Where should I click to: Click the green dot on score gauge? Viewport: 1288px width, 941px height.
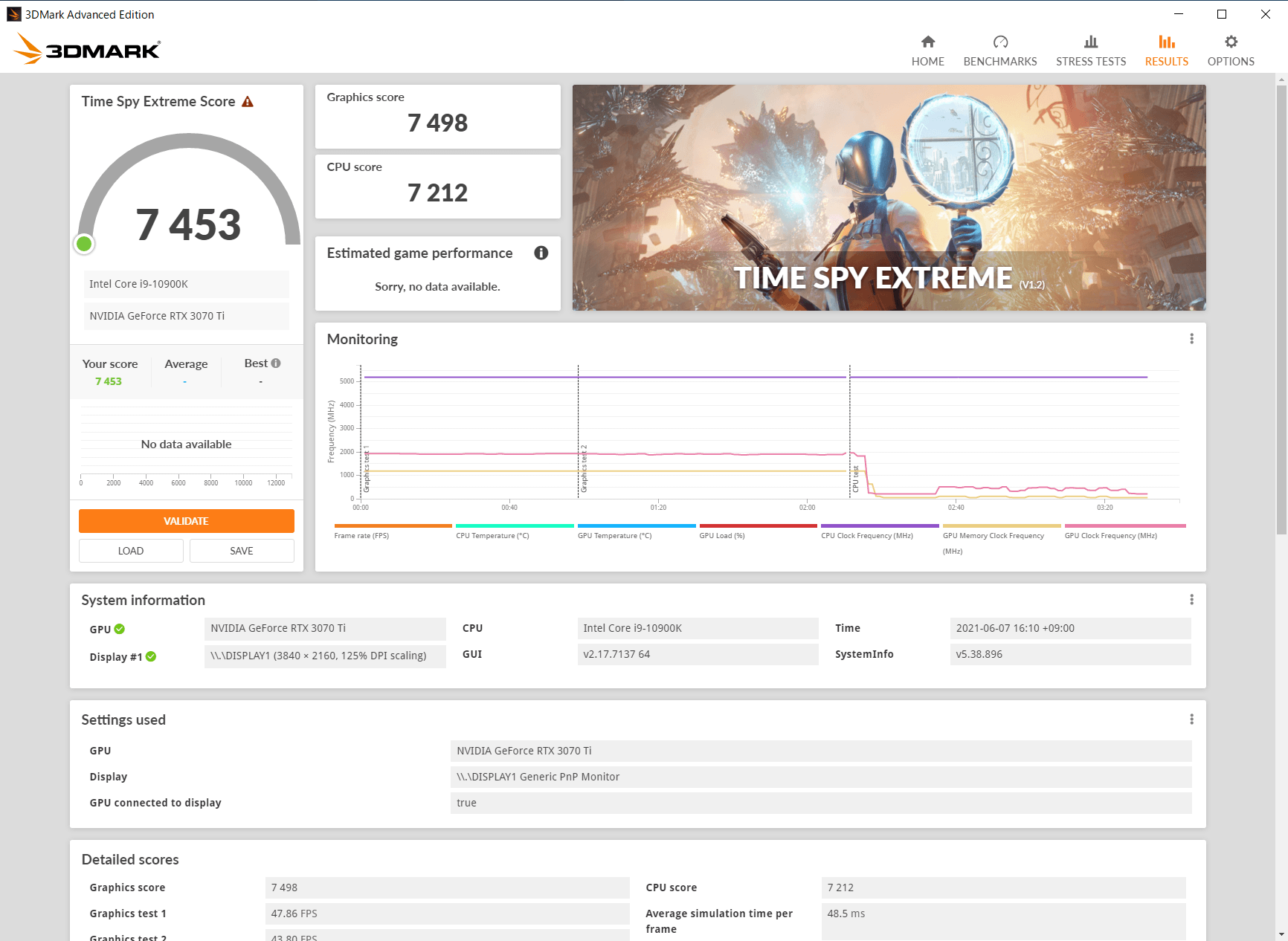tap(84, 243)
